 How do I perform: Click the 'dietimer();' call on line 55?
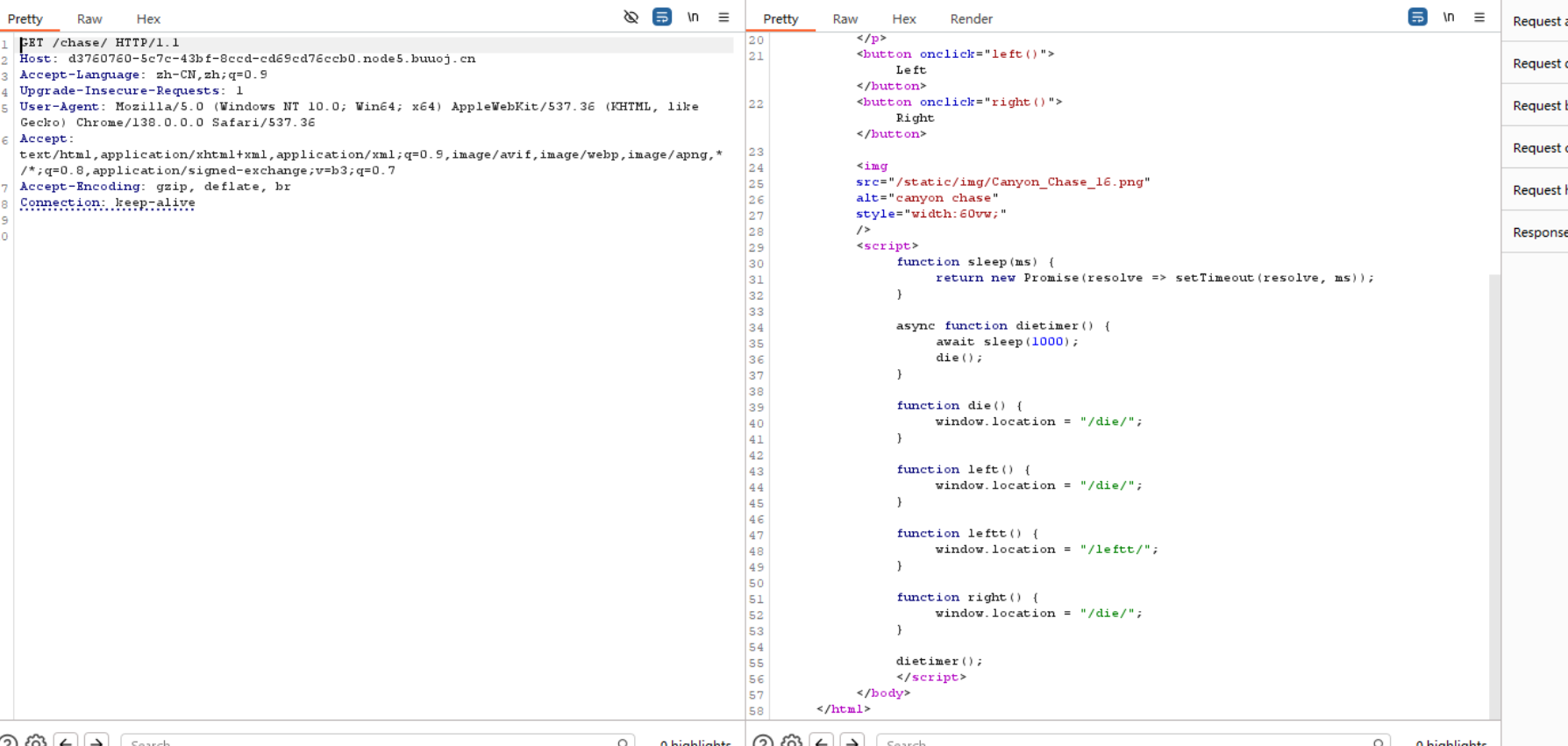point(939,661)
